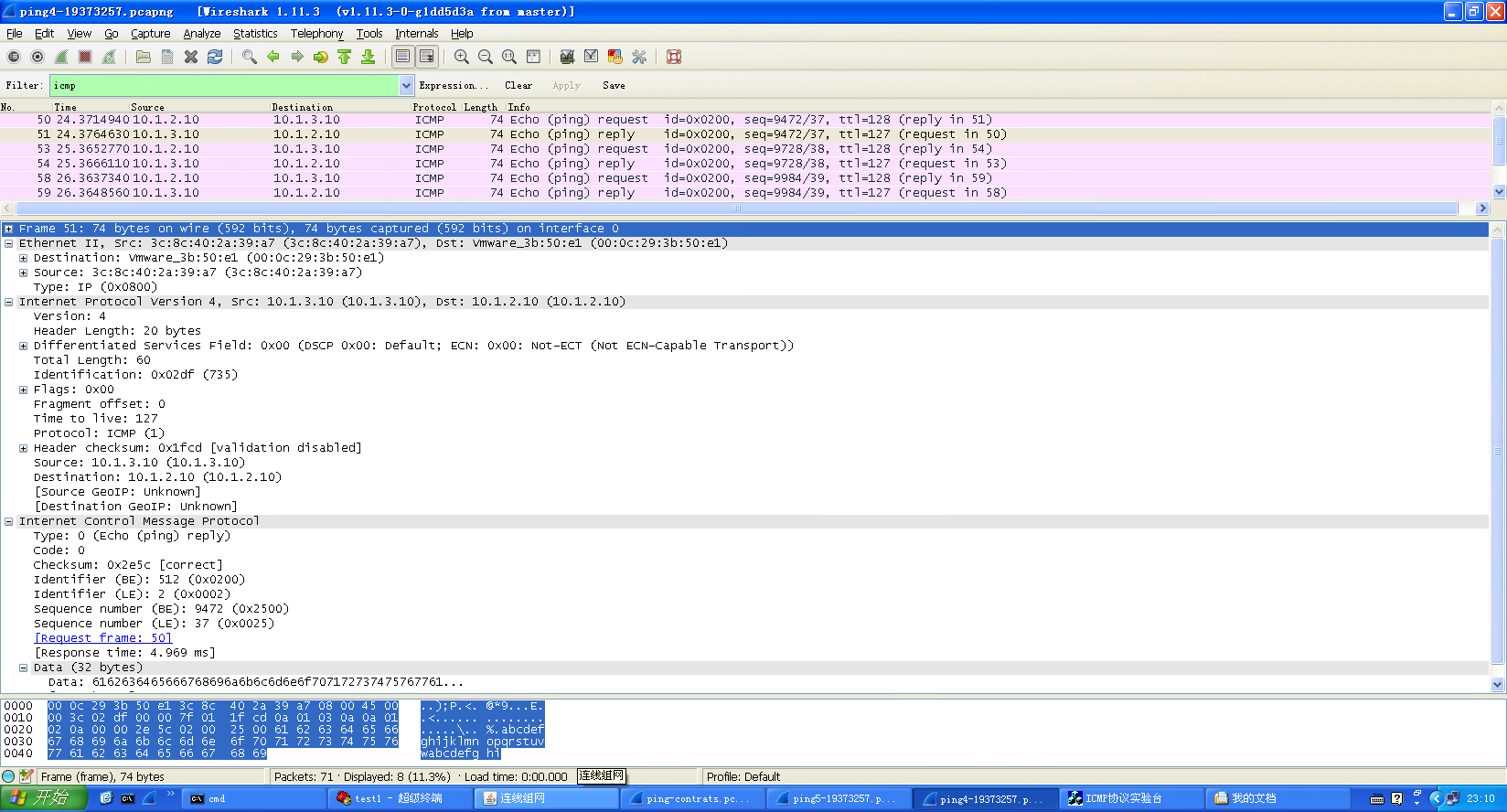Viewport: 1507px width, 812px height.
Task: Sort by the Protocol column header
Action: click(434, 107)
